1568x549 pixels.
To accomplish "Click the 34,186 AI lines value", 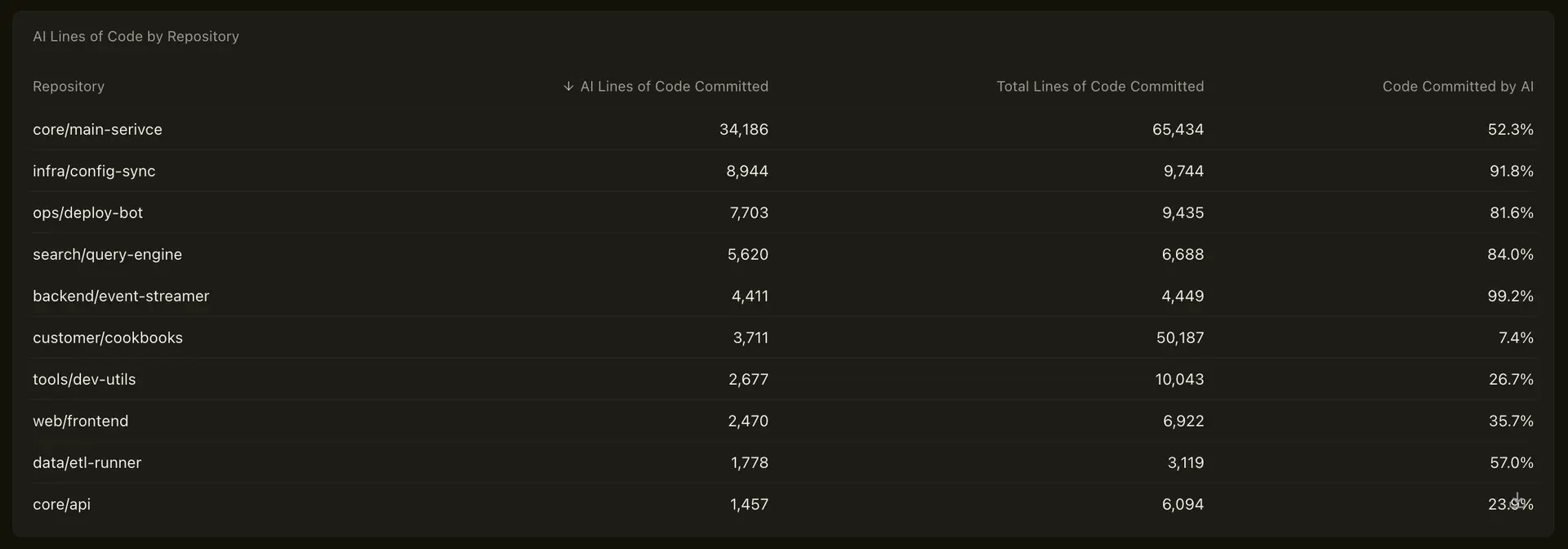I will point(743,130).
